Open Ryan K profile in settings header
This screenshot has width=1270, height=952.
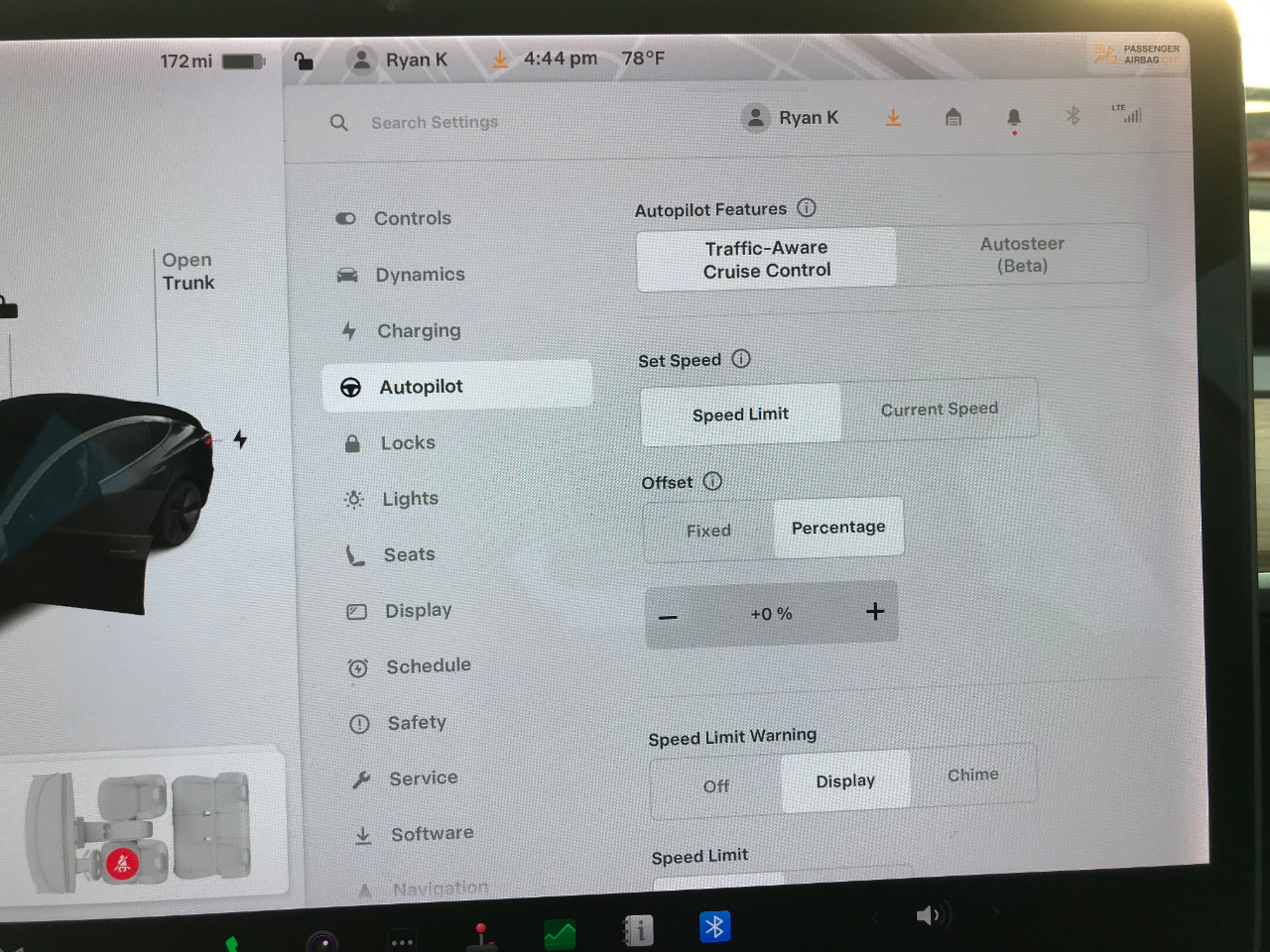click(x=791, y=118)
